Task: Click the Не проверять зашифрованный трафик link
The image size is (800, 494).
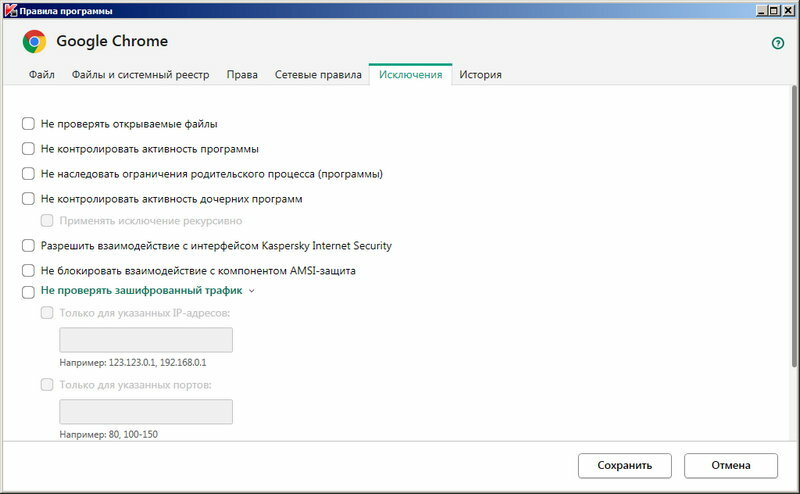Action: coord(141,290)
